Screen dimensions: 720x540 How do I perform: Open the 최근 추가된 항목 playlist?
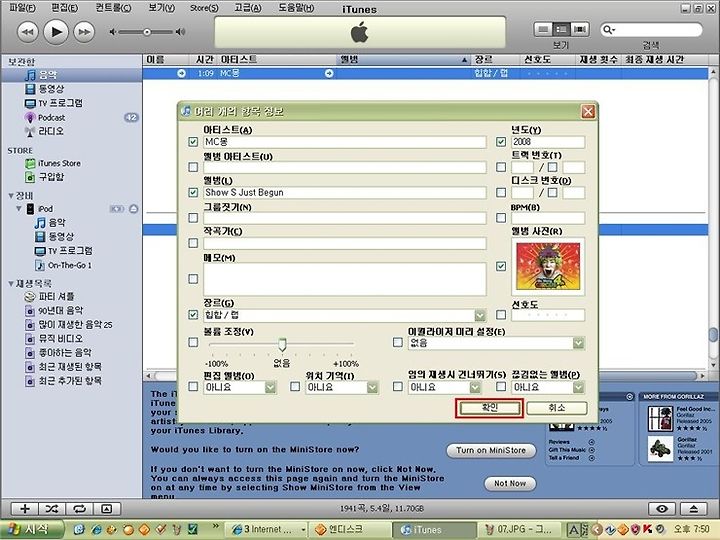click(63, 381)
